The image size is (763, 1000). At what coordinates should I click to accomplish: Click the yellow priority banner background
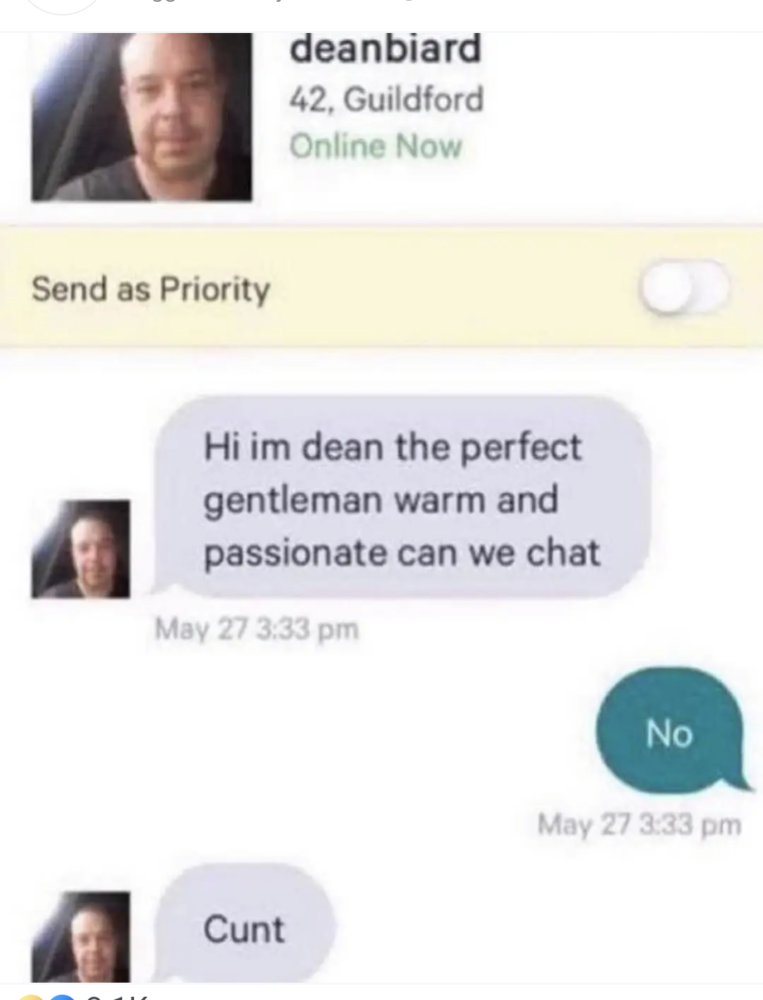click(382, 288)
